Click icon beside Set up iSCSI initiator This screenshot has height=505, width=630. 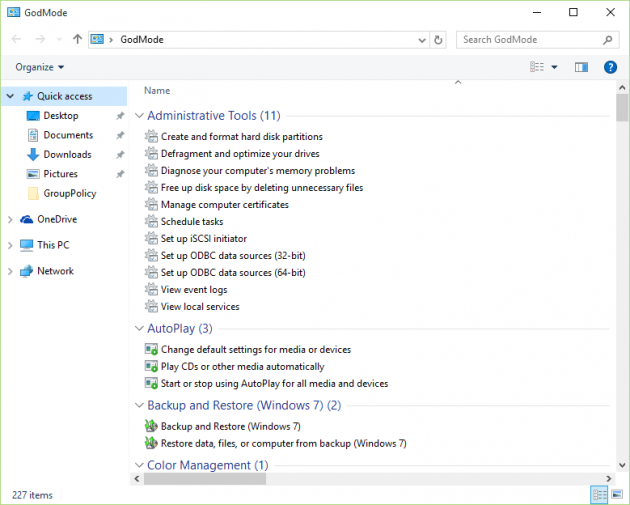click(x=151, y=239)
